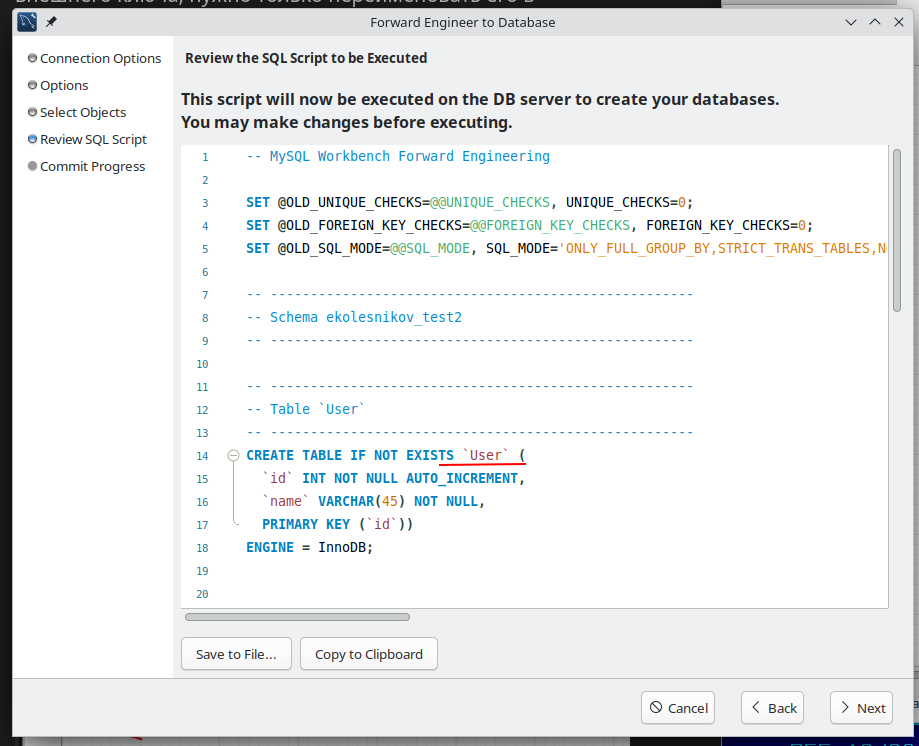Image resolution: width=919 pixels, height=746 pixels.
Task: Click the horizontal scrollbar below the script
Action: click(297, 617)
